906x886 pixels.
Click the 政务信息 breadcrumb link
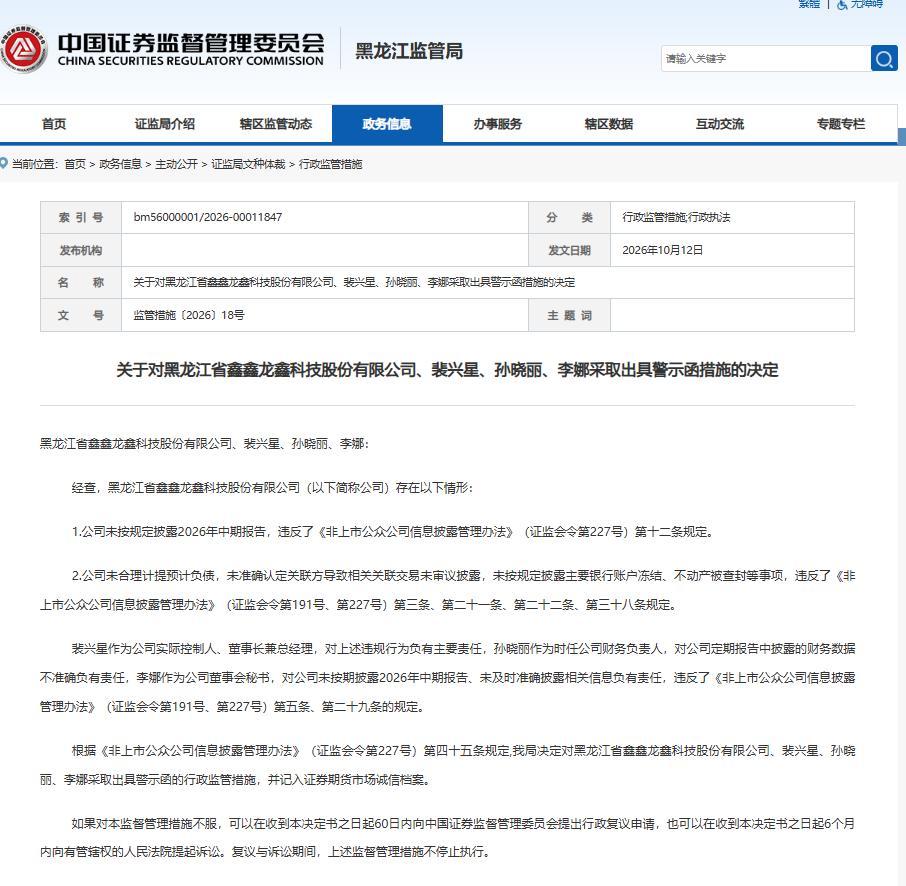[120, 164]
